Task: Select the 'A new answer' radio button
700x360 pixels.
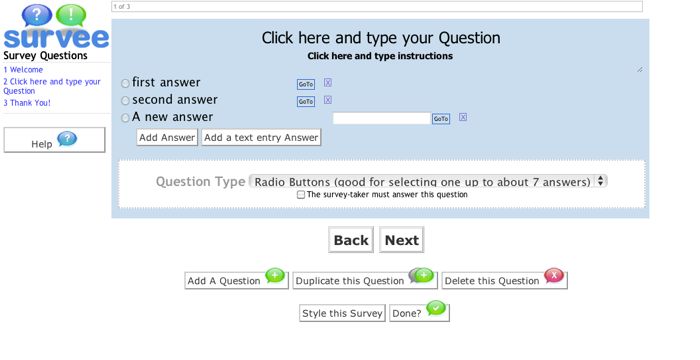Action: 125,118
